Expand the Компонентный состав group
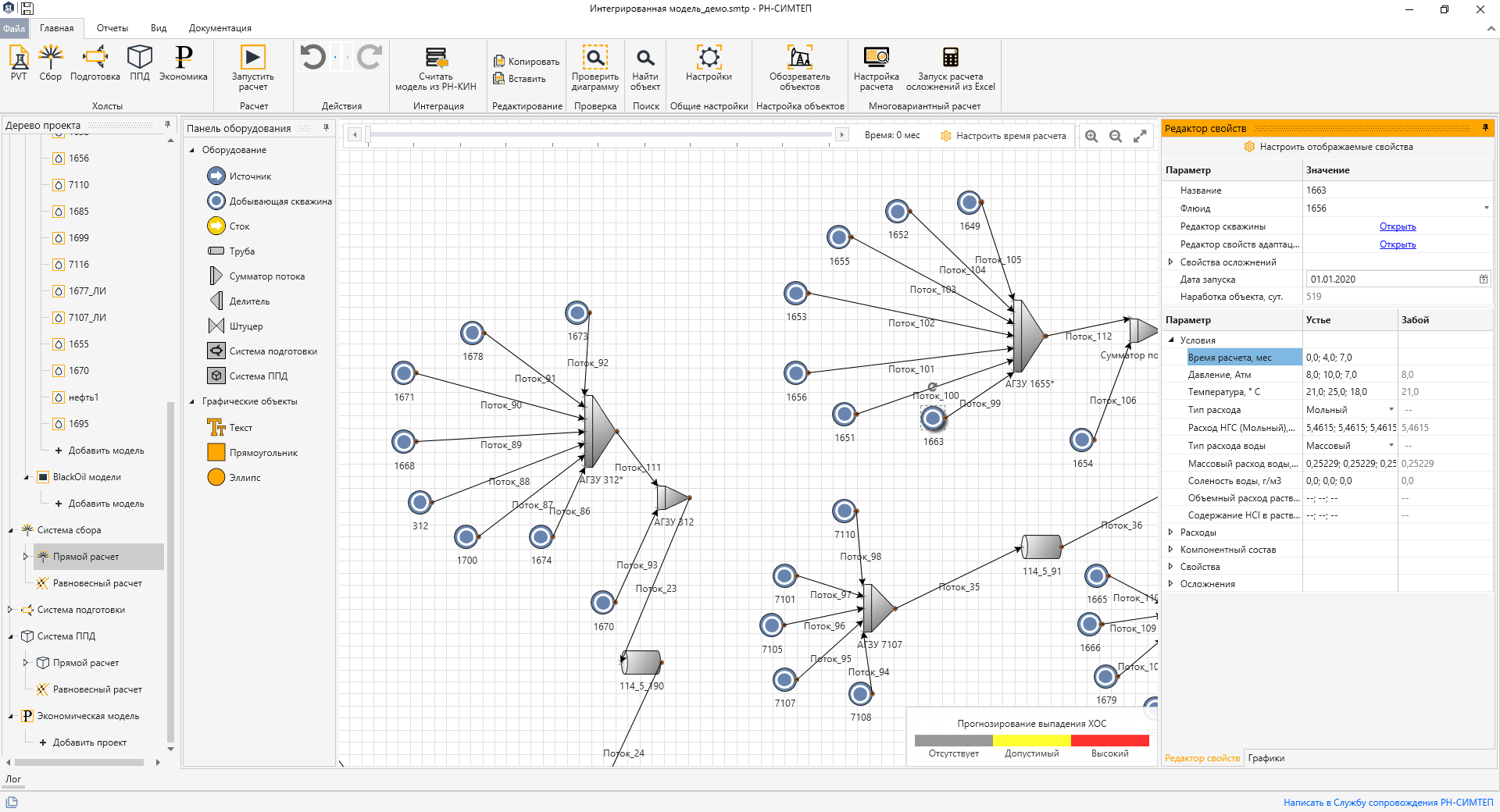 [1170, 550]
